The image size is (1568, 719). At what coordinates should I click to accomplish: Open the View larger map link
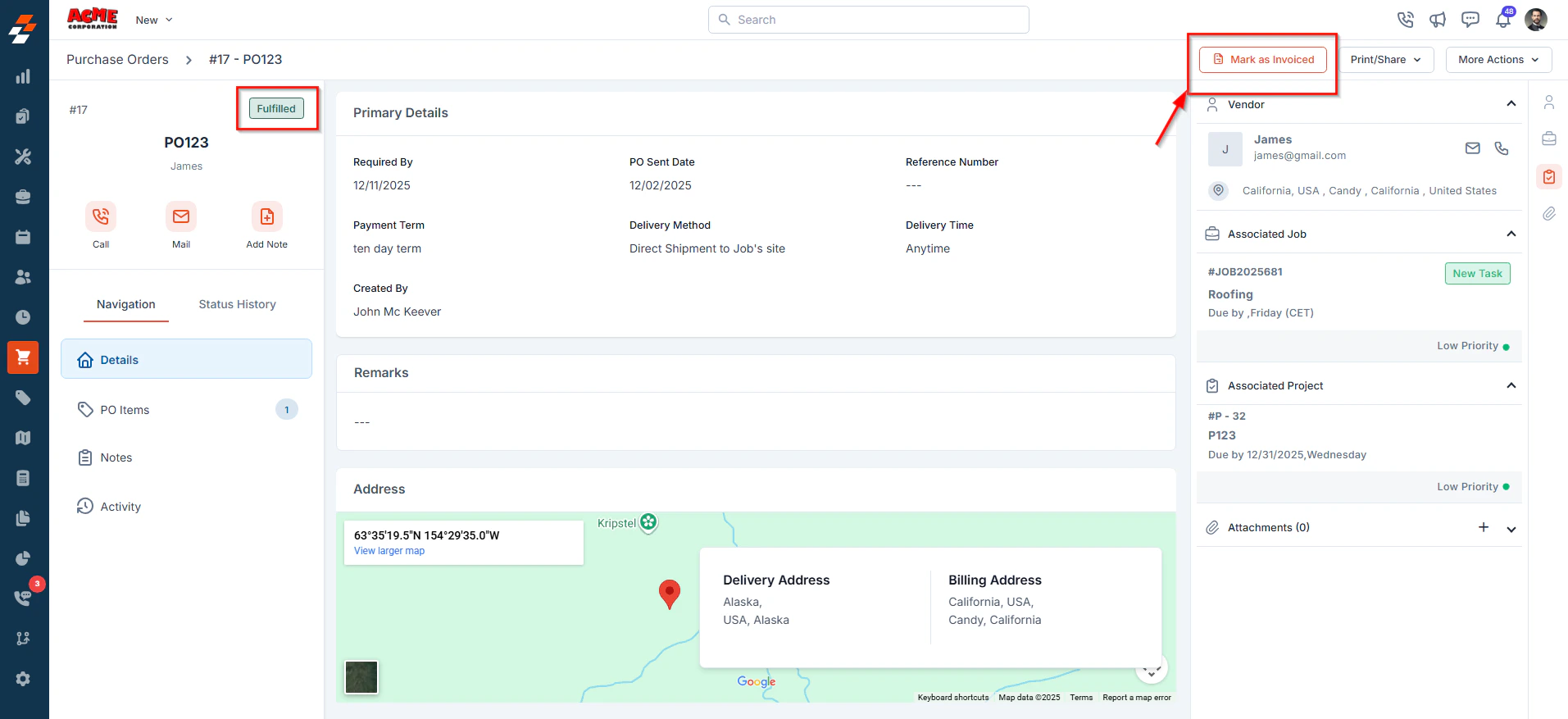[389, 551]
